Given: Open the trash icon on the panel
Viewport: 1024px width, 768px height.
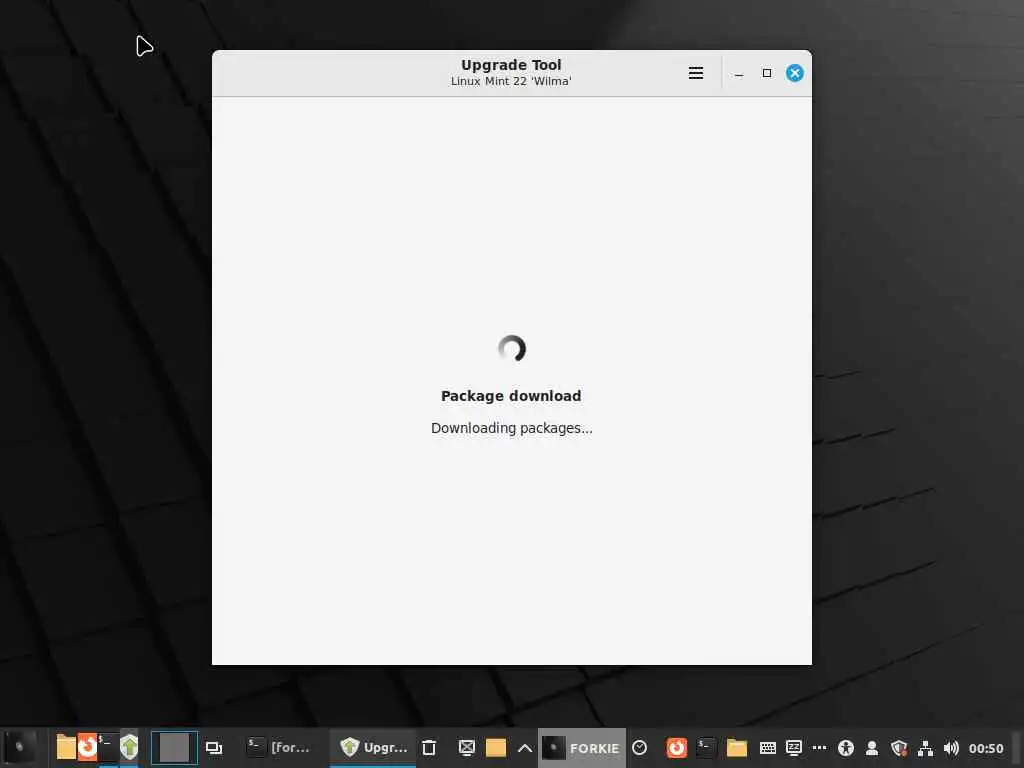Looking at the screenshot, I should [429, 748].
